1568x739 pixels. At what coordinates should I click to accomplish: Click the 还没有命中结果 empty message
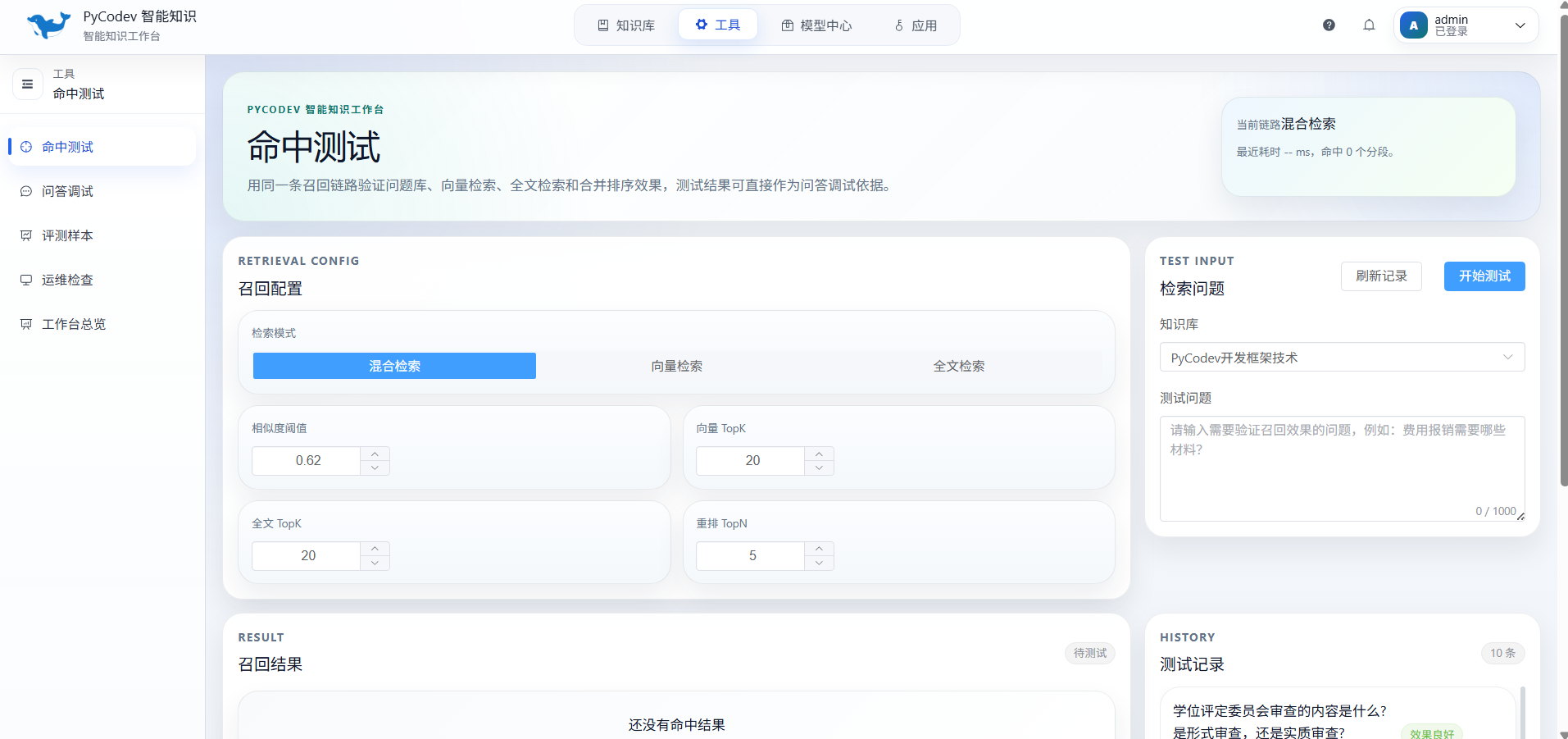pyautogui.click(x=677, y=725)
